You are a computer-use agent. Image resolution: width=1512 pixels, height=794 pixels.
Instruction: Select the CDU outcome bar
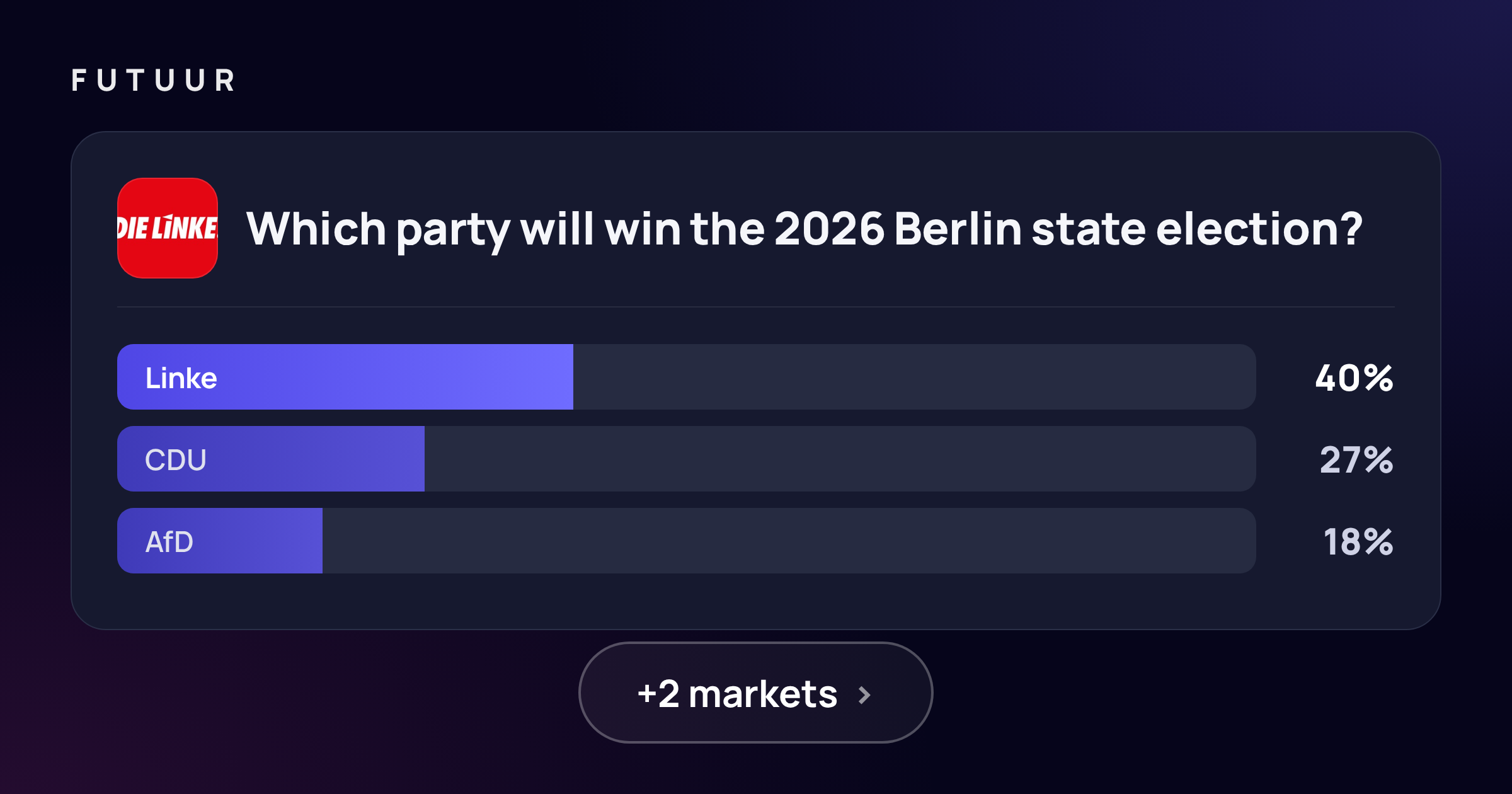687,459
